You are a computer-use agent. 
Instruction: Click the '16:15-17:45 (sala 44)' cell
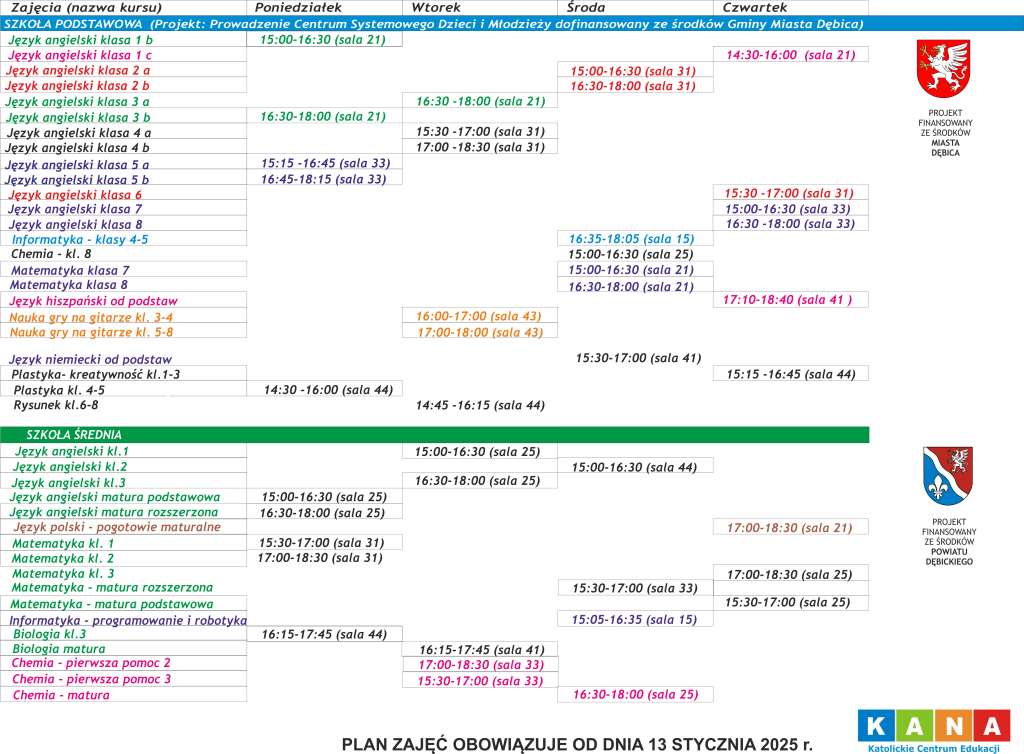[x=324, y=634]
